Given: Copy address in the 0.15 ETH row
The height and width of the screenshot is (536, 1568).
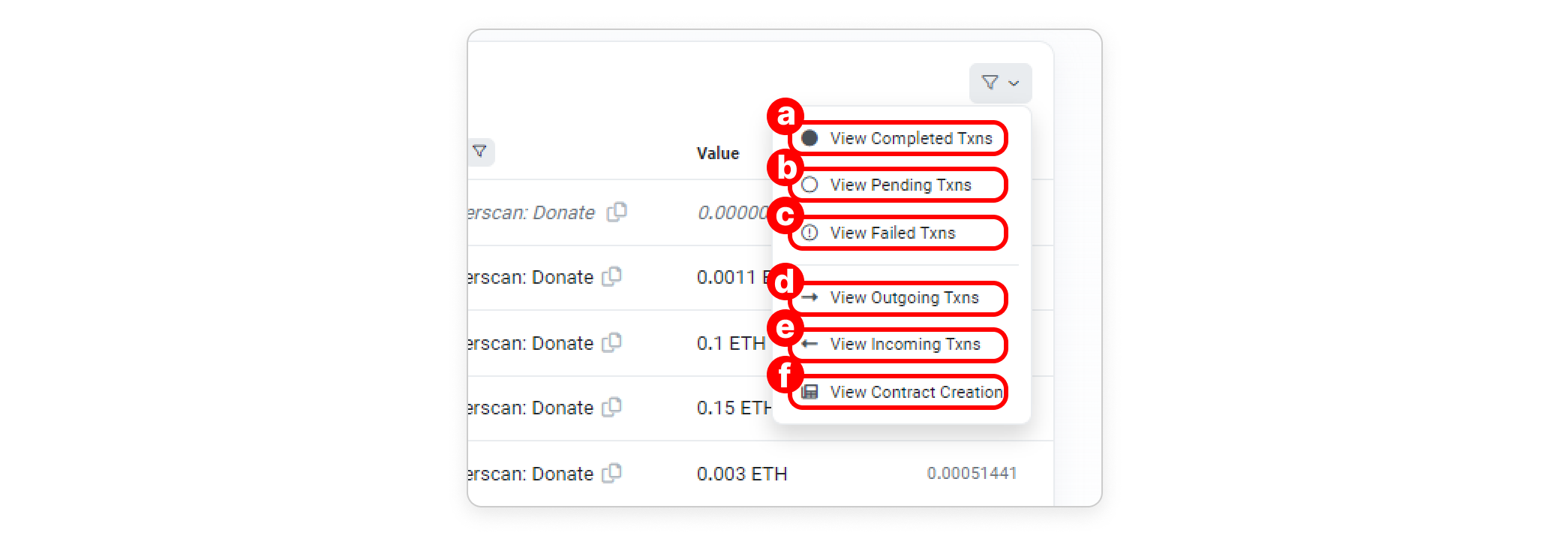Looking at the screenshot, I should pyautogui.click(x=612, y=408).
